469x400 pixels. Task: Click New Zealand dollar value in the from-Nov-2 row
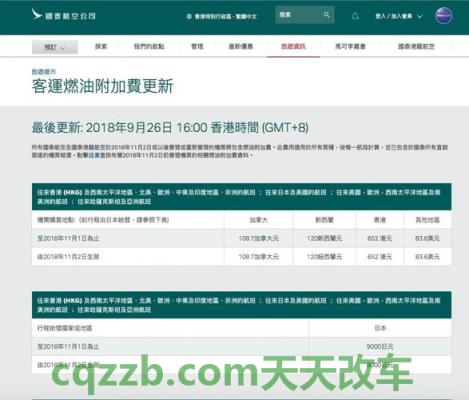coord(324,257)
